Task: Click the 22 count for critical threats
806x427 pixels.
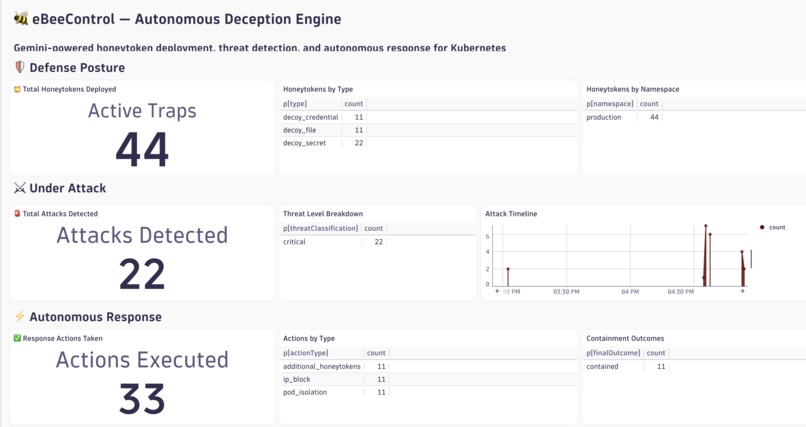Action: 378,242
